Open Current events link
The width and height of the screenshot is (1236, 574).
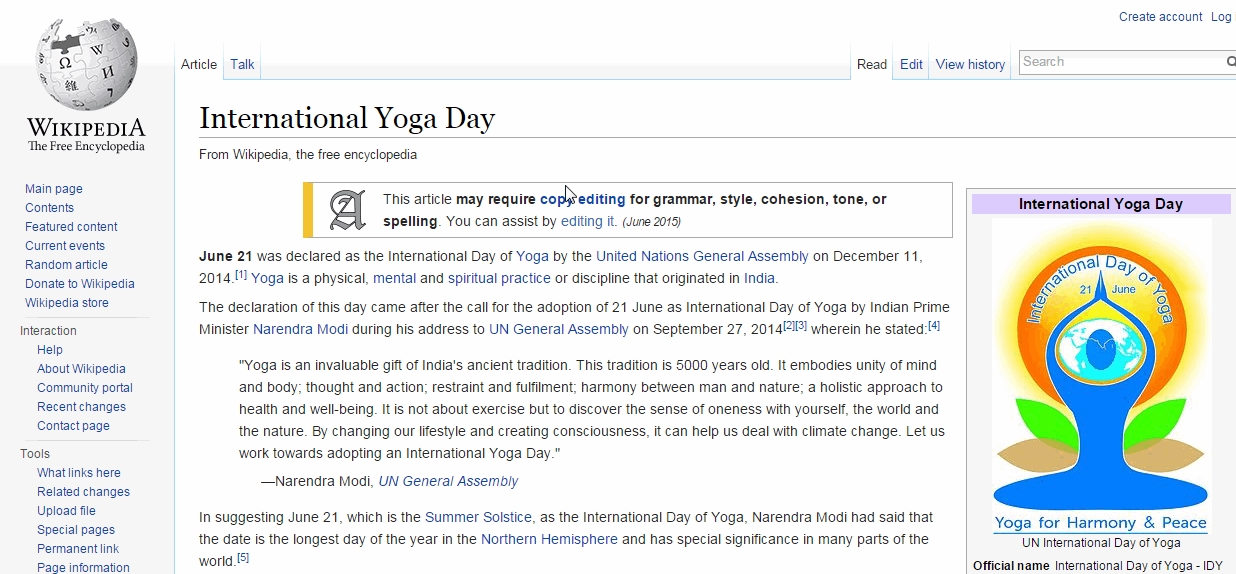point(65,246)
